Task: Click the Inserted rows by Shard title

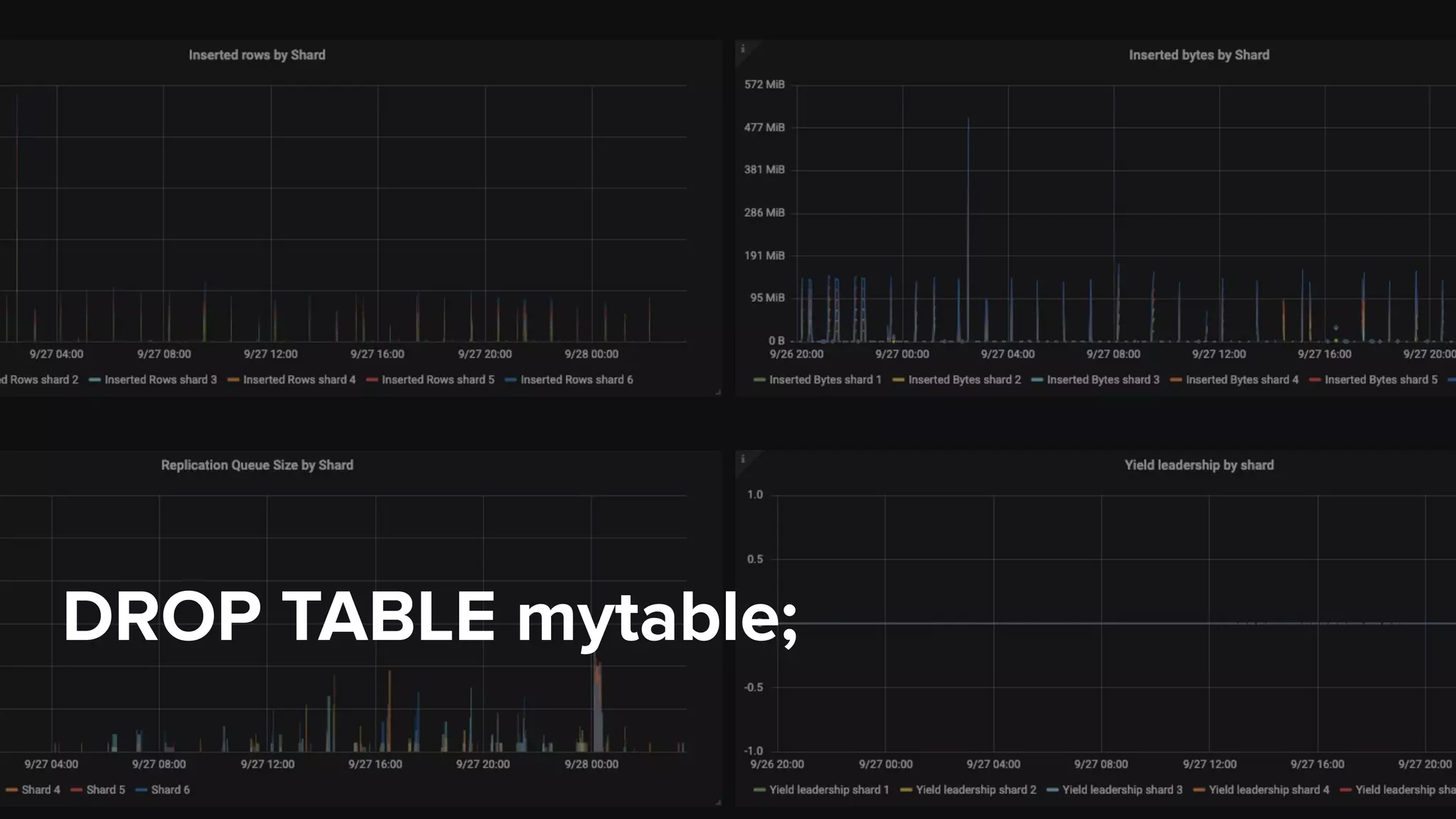Action: pos(257,55)
